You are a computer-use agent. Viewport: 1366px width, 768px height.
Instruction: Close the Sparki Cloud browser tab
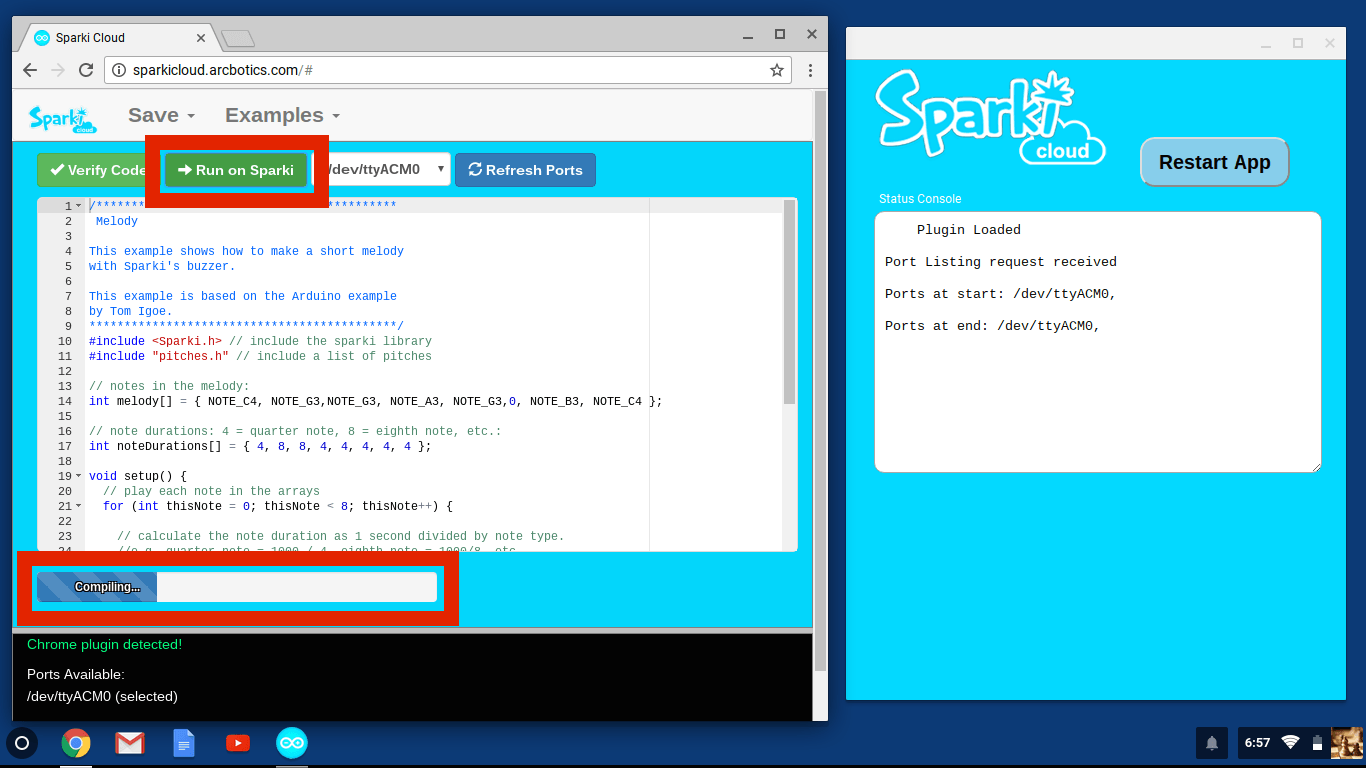pyautogui.click(x=201, y=38)
